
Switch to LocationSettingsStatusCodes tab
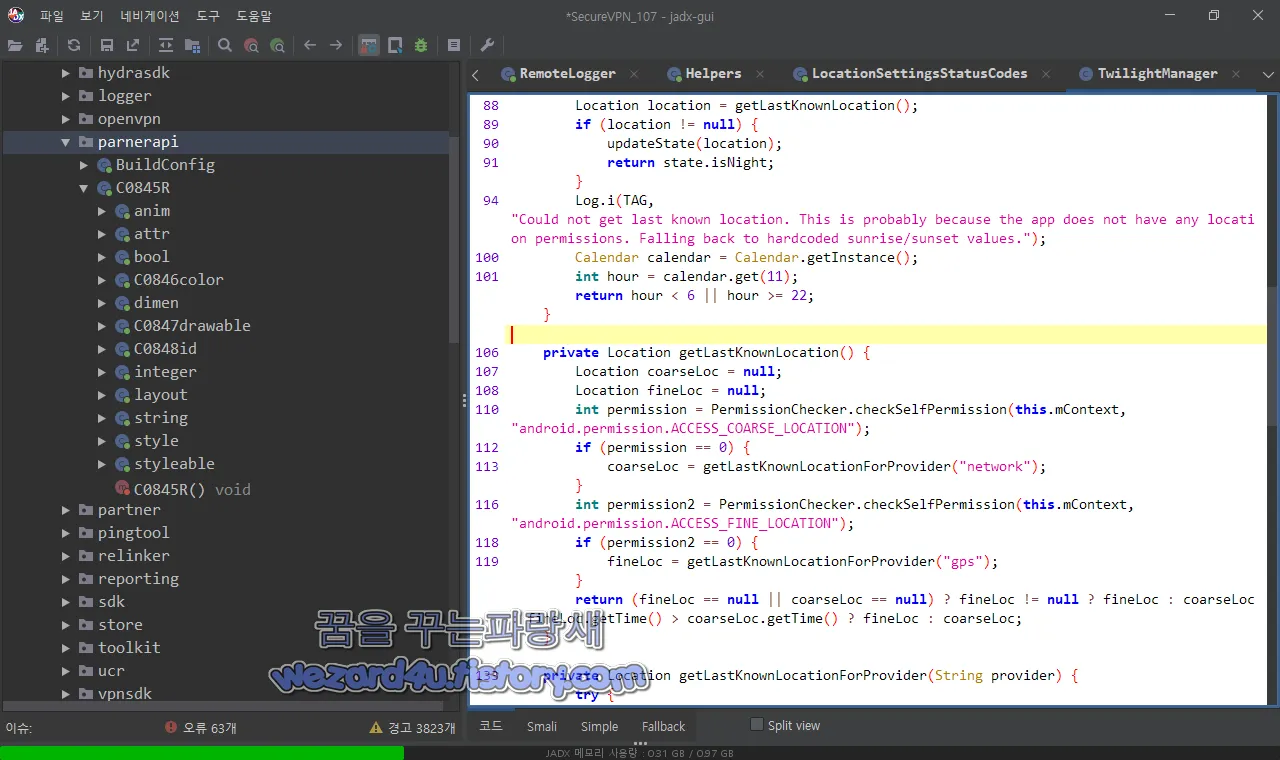pyautogui.click(x=919, y=73)
